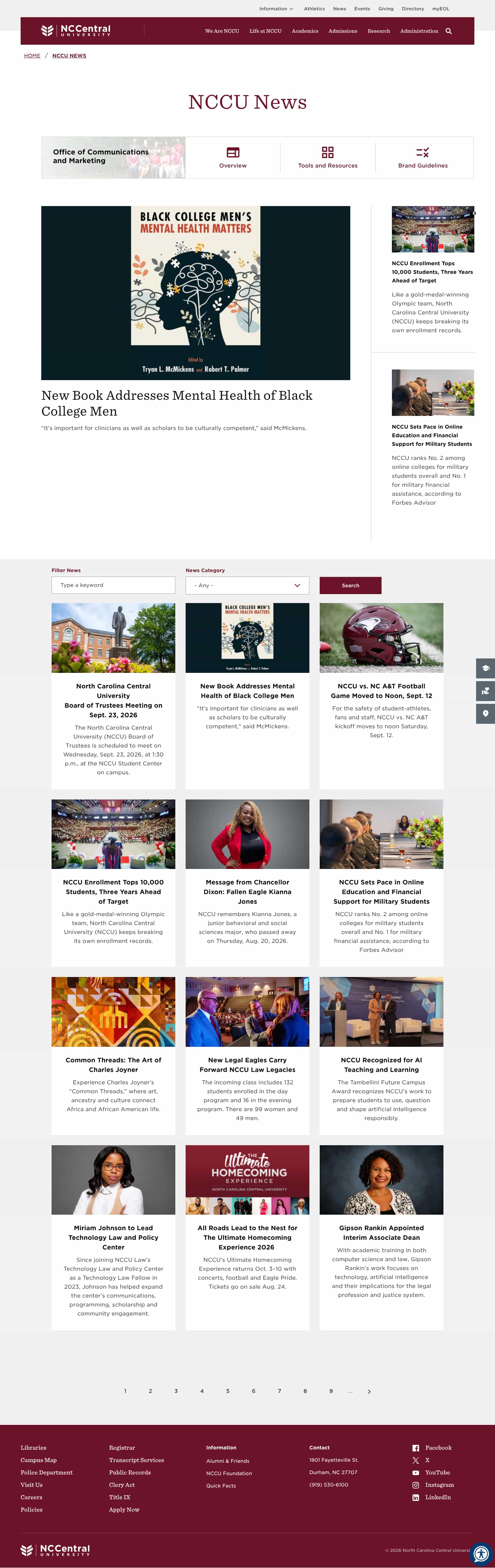Screen dimensions: 495x1568
Task: Open the Instagram social link in the footer
Action: coord(433,1485)
